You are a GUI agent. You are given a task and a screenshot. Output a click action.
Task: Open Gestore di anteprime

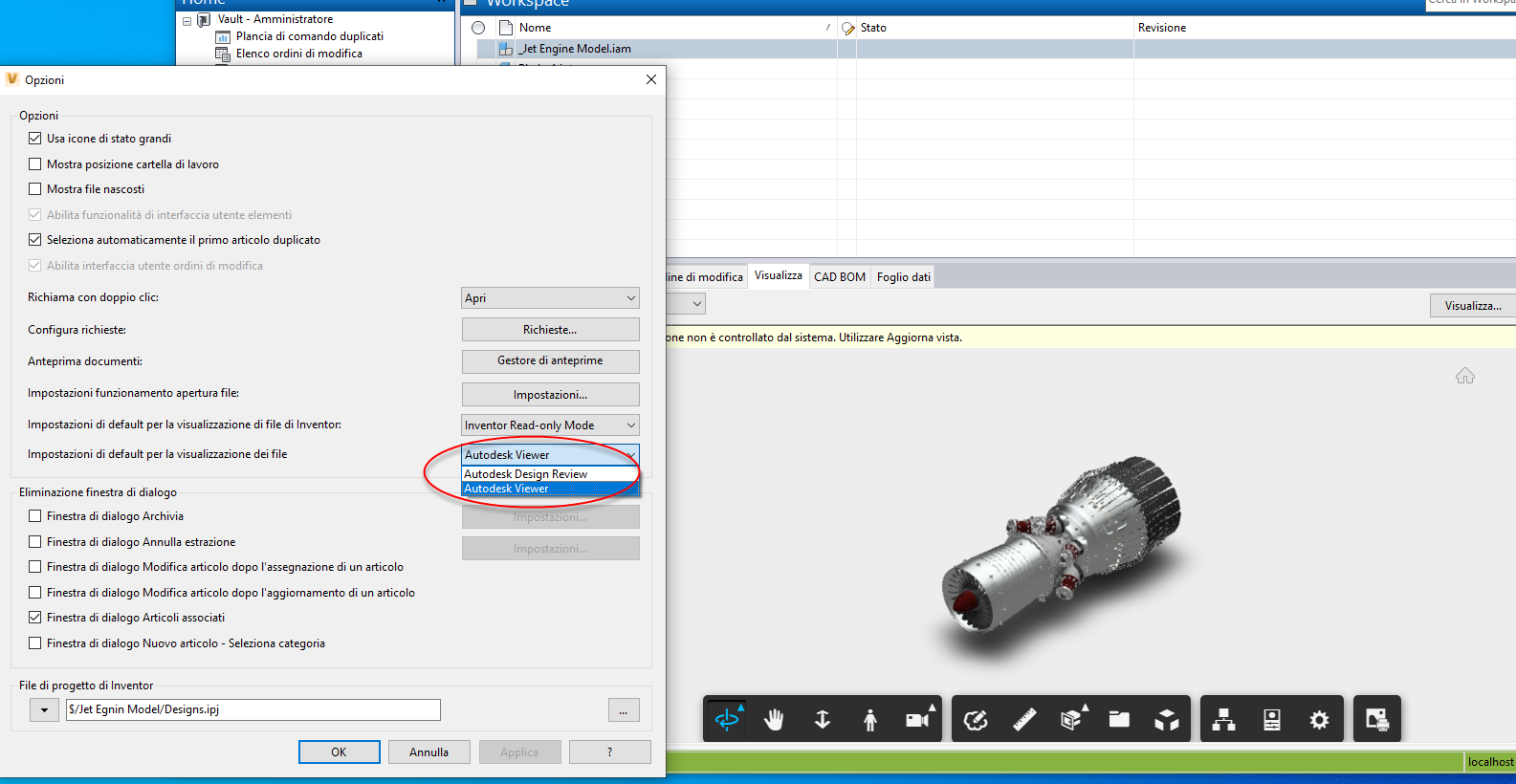click(x=550, y=361)
